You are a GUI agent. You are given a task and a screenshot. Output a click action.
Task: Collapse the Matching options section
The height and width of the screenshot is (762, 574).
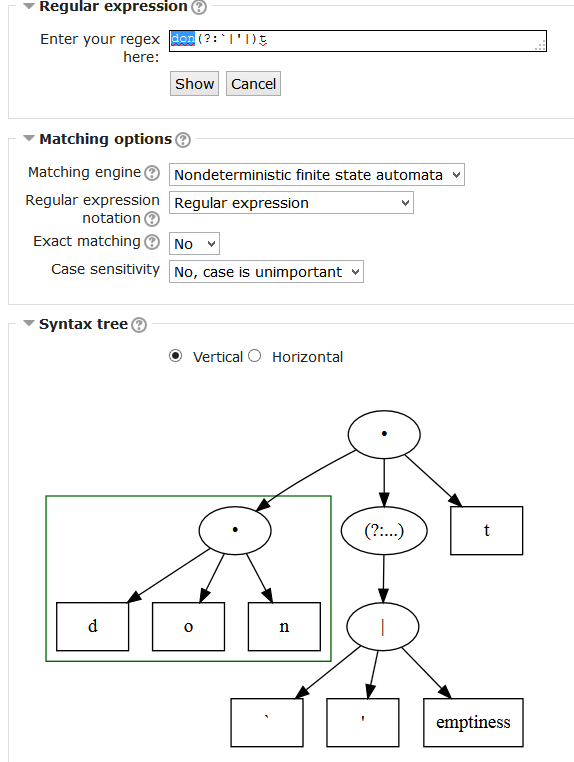pyautogui.click(x=29, y=139)
